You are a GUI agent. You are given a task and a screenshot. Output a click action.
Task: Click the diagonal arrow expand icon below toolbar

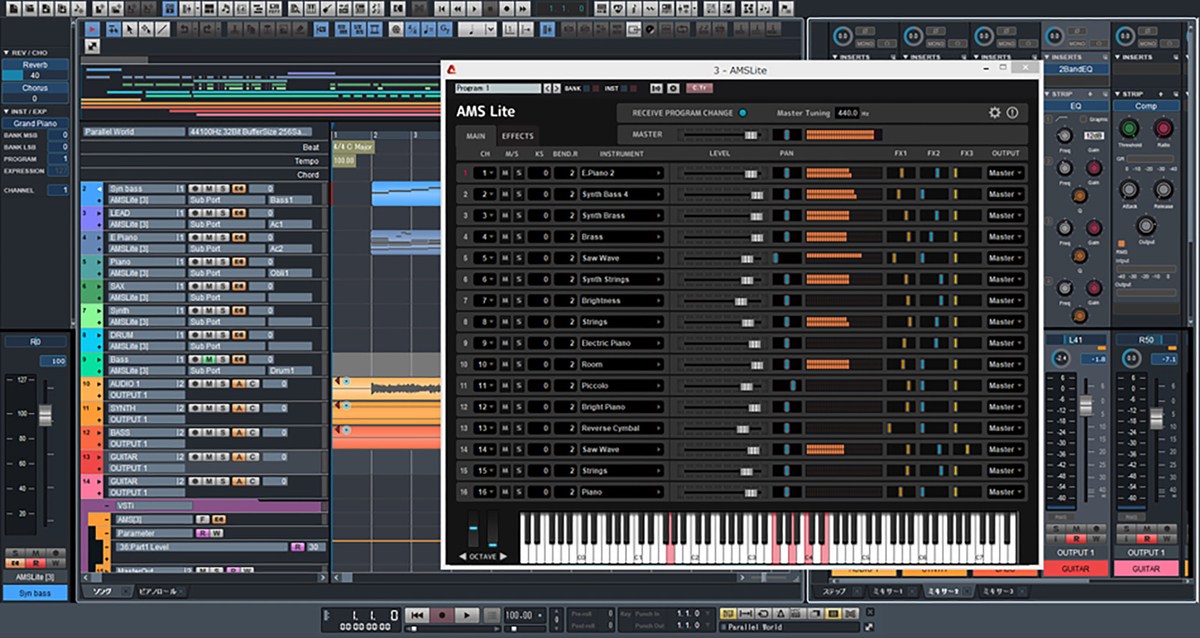pyautogui.click(x=92, y=46)
